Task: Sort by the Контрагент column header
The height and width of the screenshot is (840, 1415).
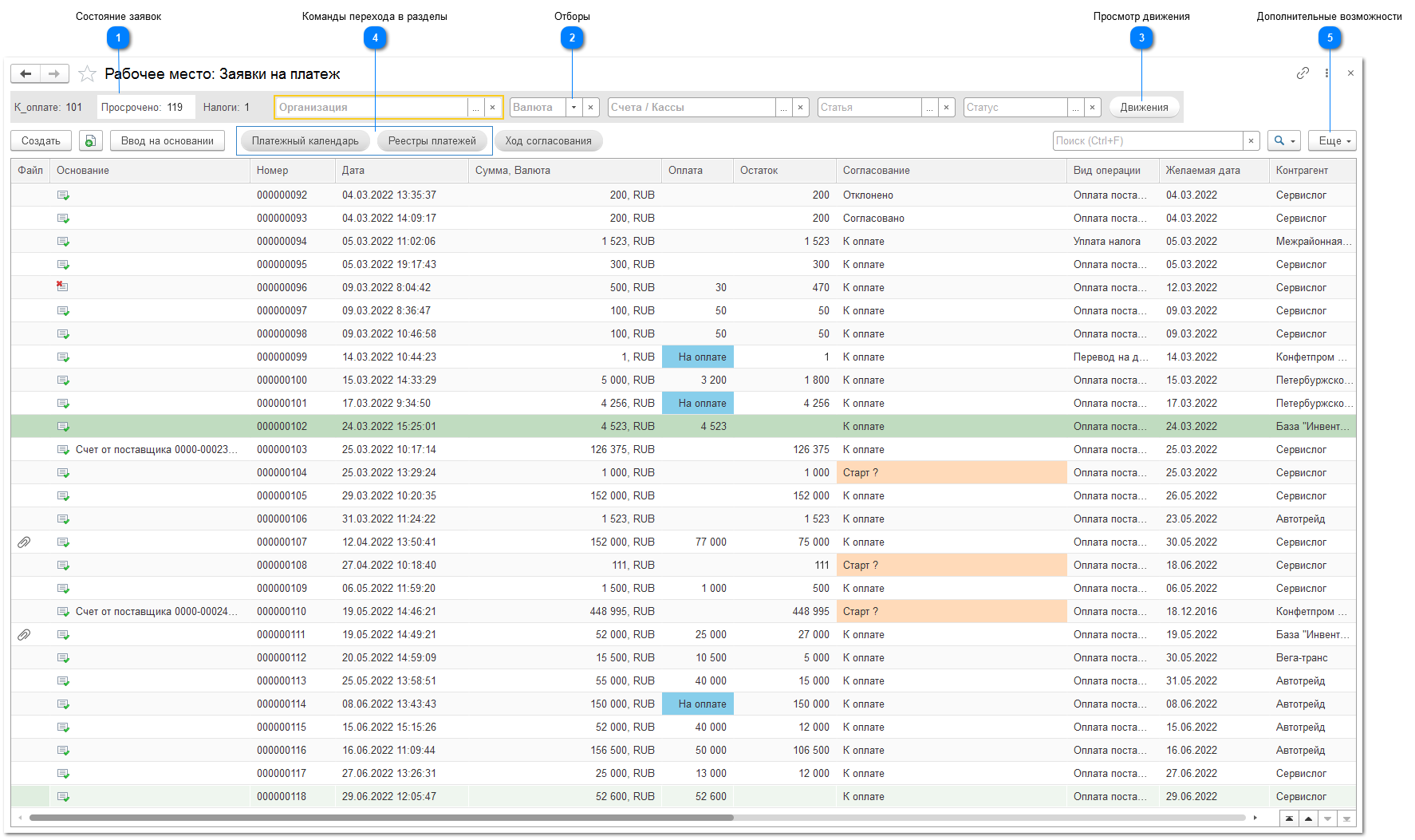Action: click(x=1312, y=171)
